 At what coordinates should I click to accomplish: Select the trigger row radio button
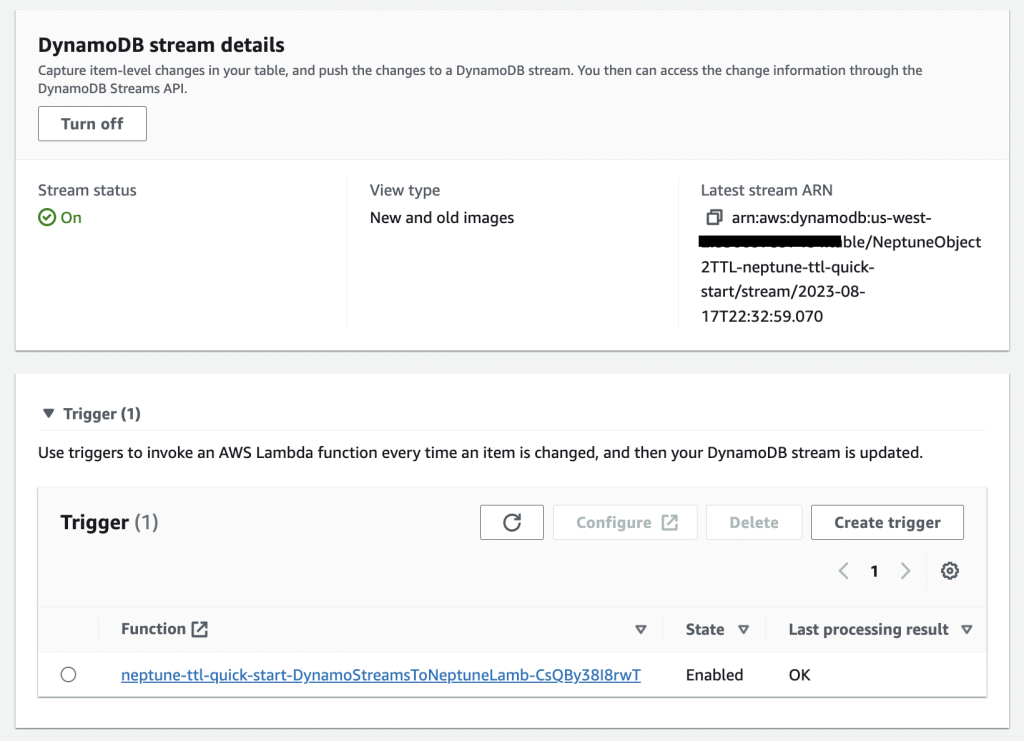click(x=68, y=674)
